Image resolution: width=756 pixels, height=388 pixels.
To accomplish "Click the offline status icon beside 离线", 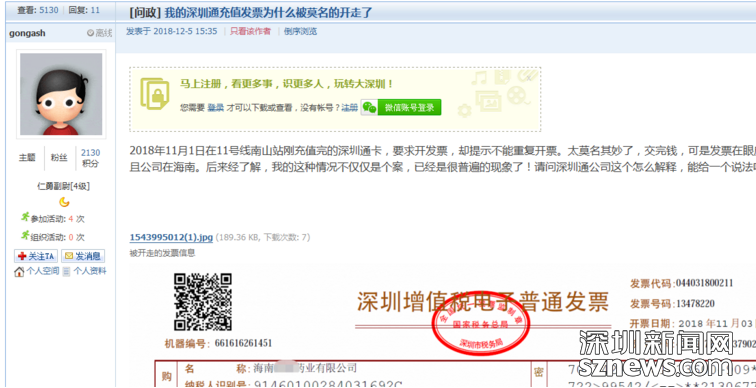I will click(x=90, y=33).
